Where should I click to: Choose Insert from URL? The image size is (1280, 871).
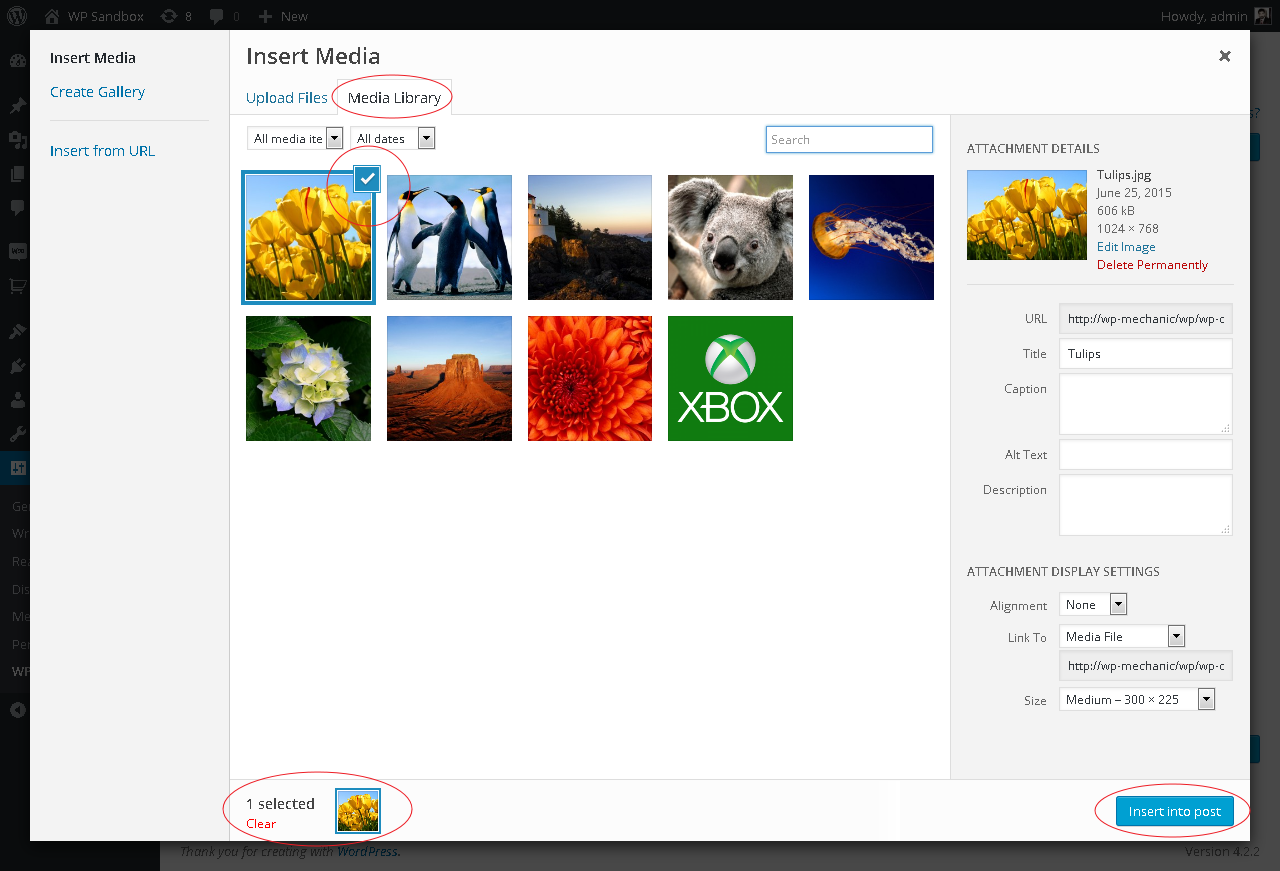pyautogui.click(x=102, y=151)
